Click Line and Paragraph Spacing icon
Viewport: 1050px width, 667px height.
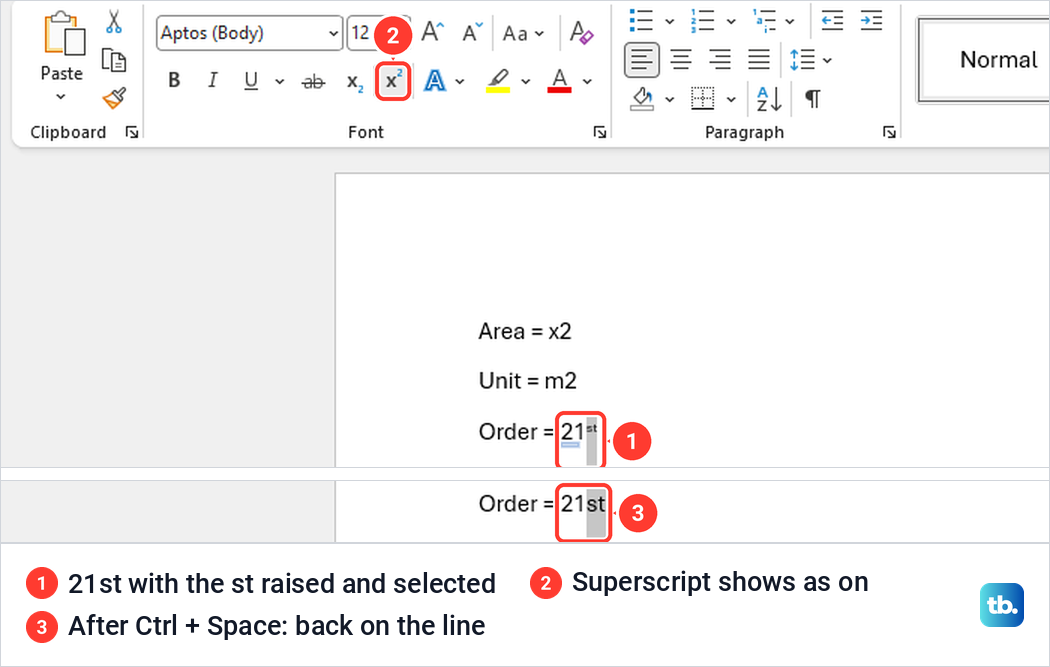tap(802, 60)
